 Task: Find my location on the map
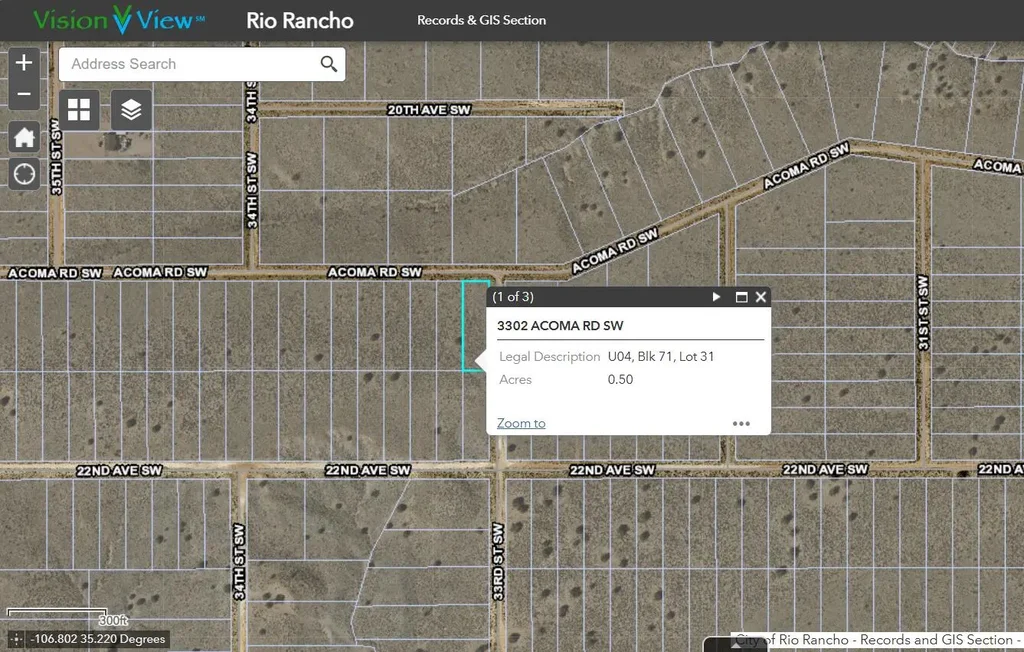[24, 174]
